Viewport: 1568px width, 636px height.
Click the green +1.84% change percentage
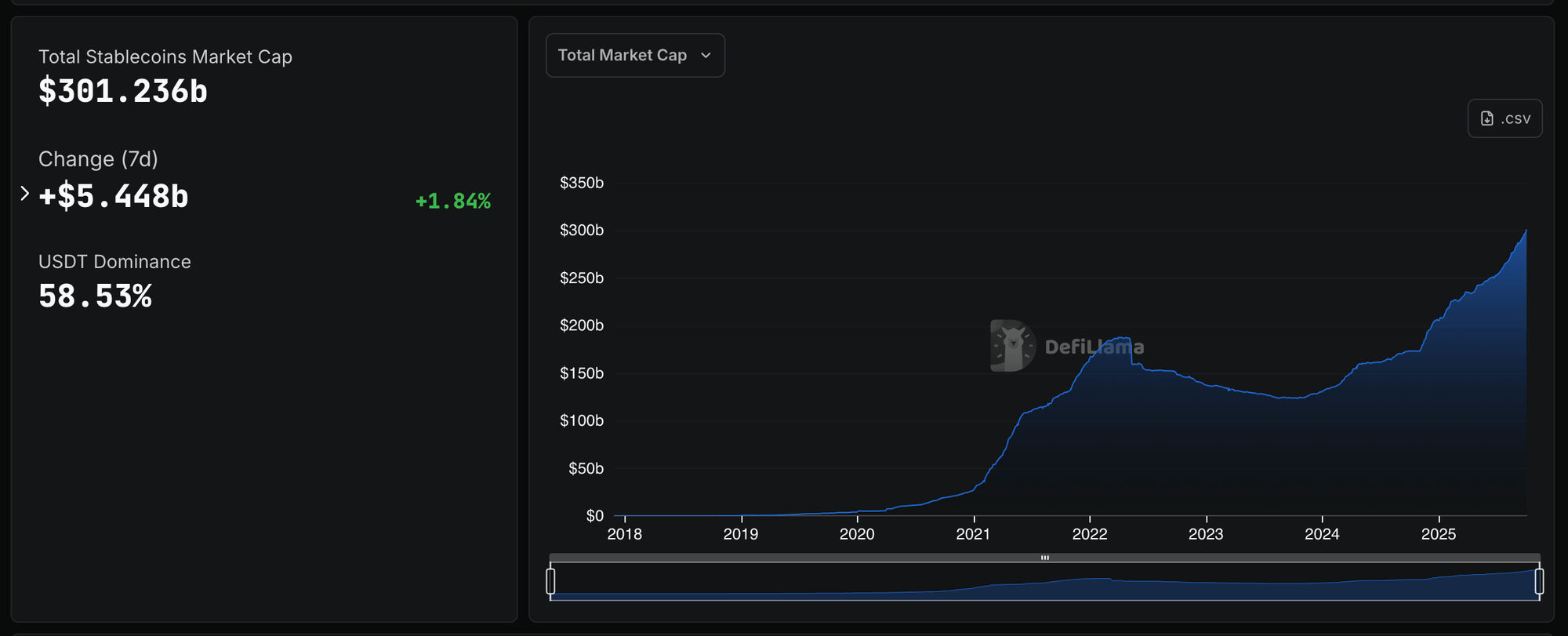pos(452,202)
